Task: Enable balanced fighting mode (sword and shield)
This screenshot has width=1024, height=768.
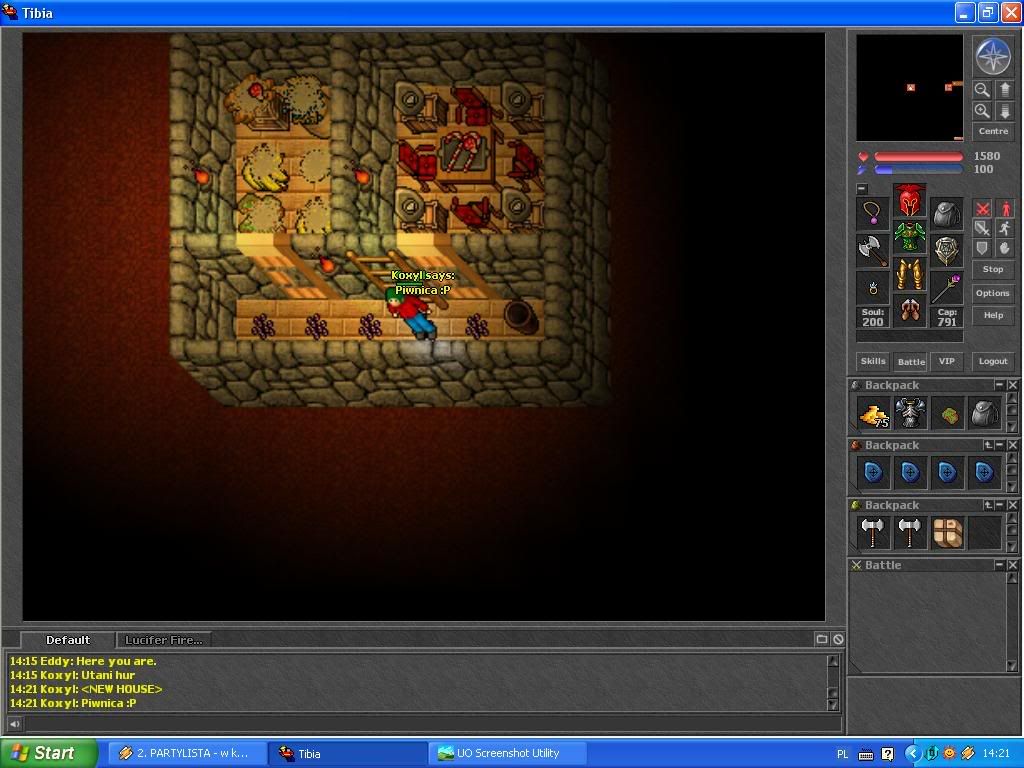Action: [x=982, y=228]
